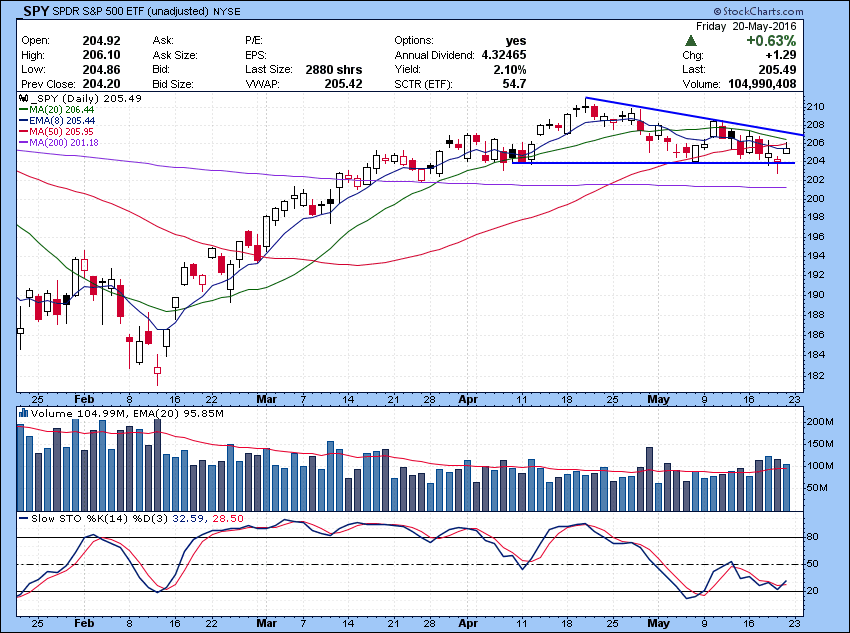Click the Bid Size: label
The image size is (850, 633).
pos(173,84)
